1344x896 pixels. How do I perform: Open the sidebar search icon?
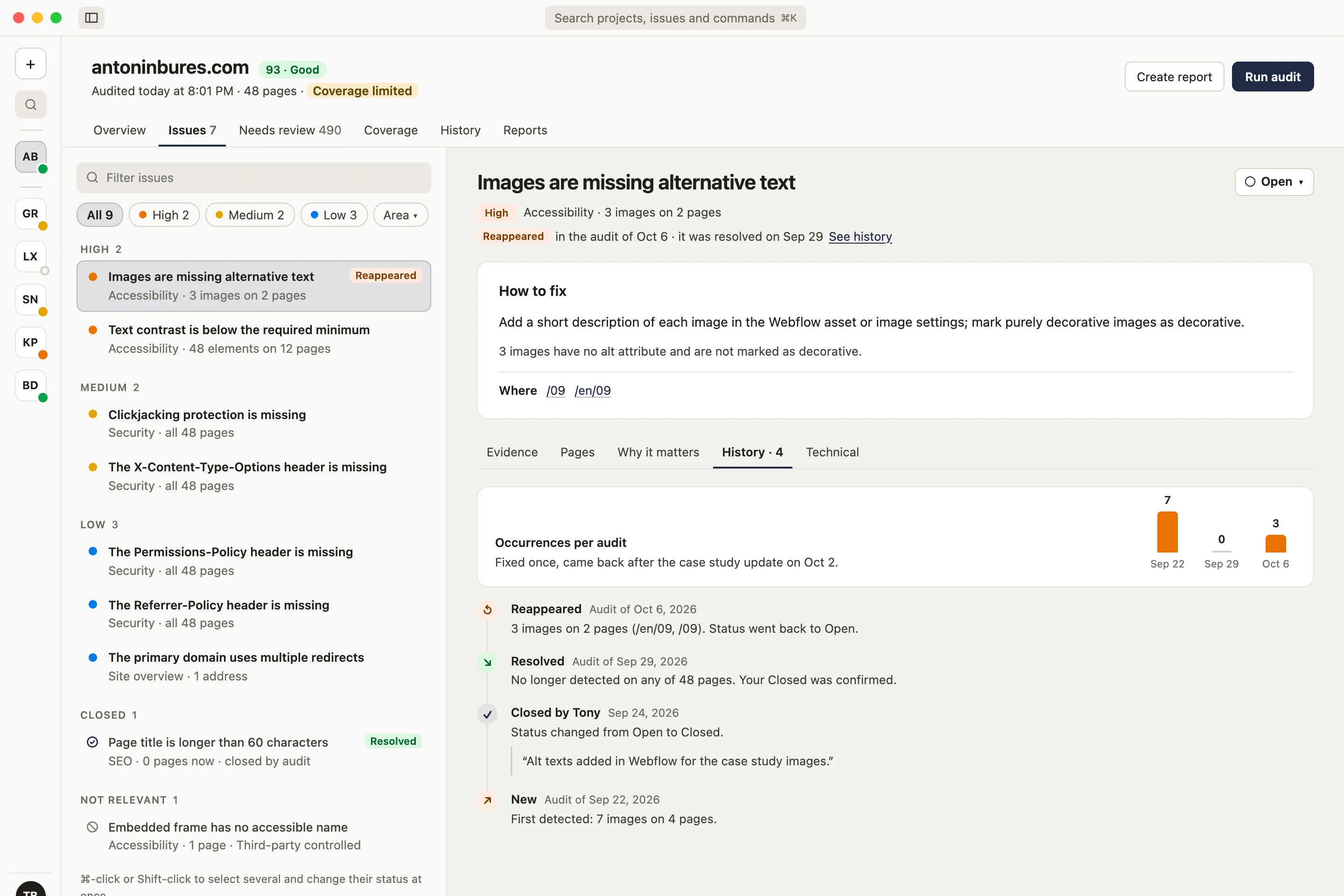pos(30,105)
